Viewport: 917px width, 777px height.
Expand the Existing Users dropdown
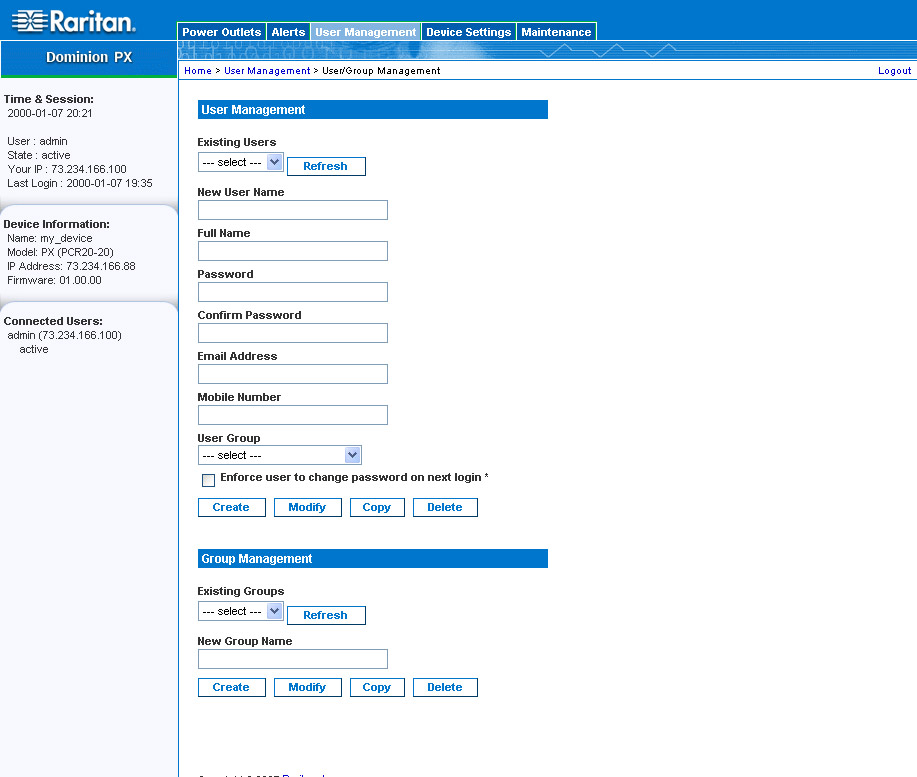(x=241, y=163)
